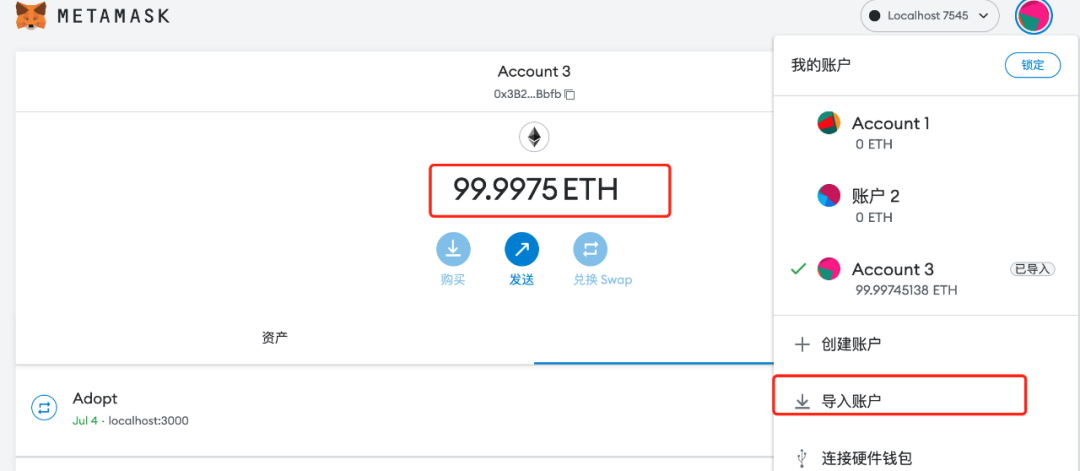
Task: Click the 99.99745138 ETH balance text
Action: tap(906, 291)
